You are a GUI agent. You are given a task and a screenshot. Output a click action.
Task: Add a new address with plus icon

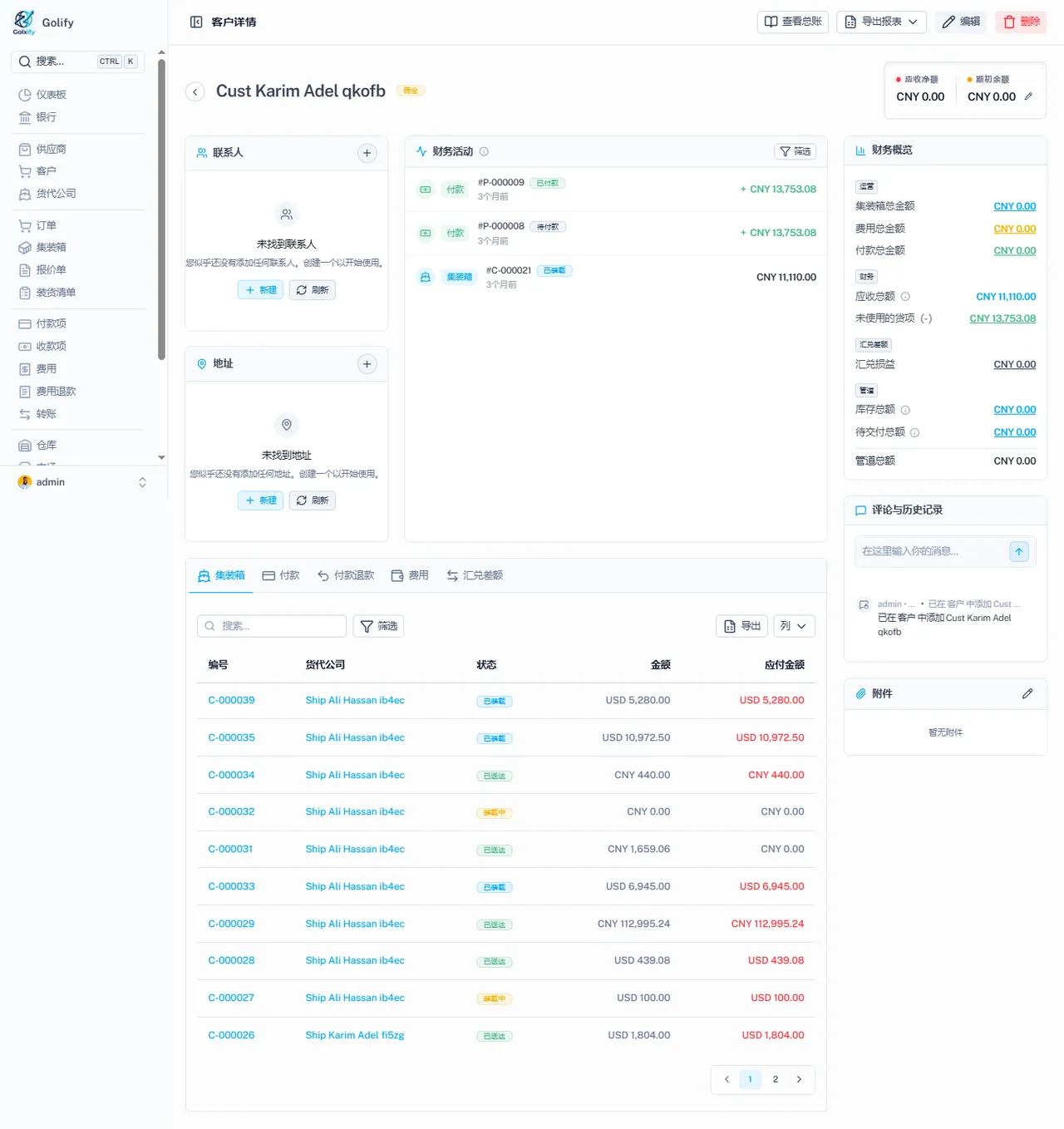click(x=367, y=364)
